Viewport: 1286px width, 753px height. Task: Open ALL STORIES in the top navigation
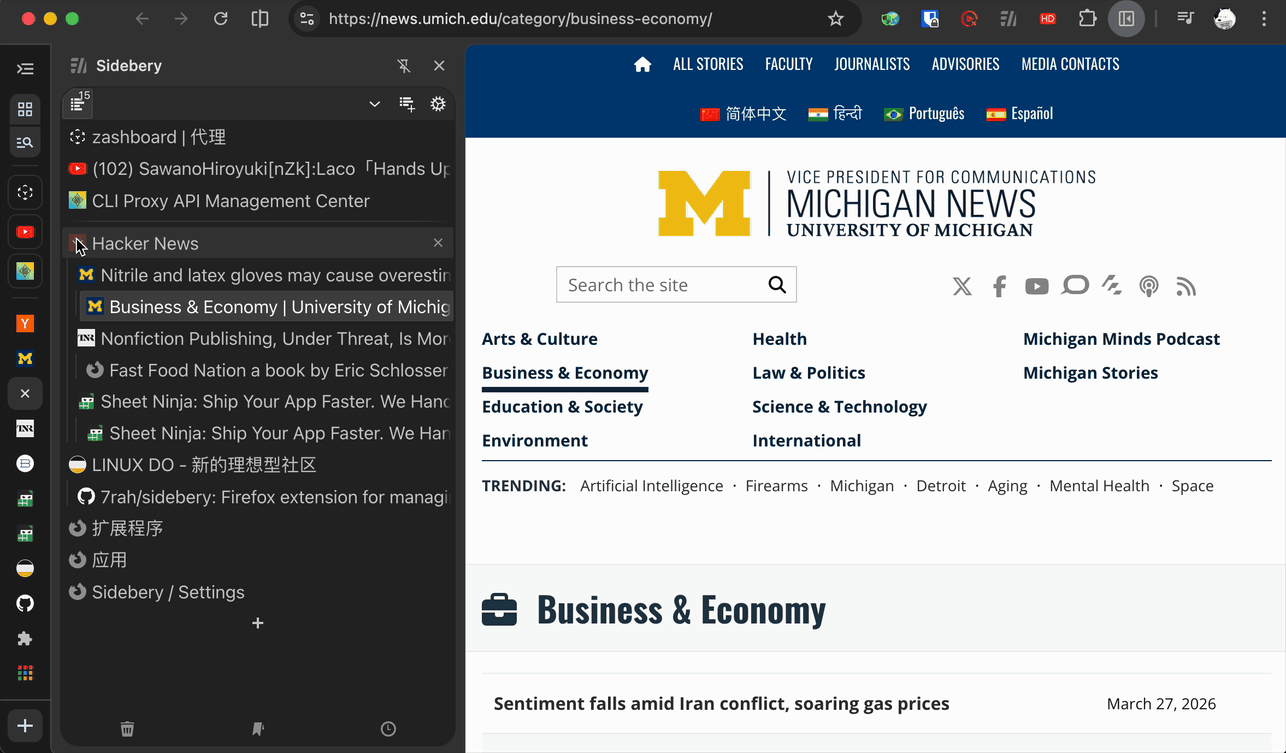tap(708, 64)
